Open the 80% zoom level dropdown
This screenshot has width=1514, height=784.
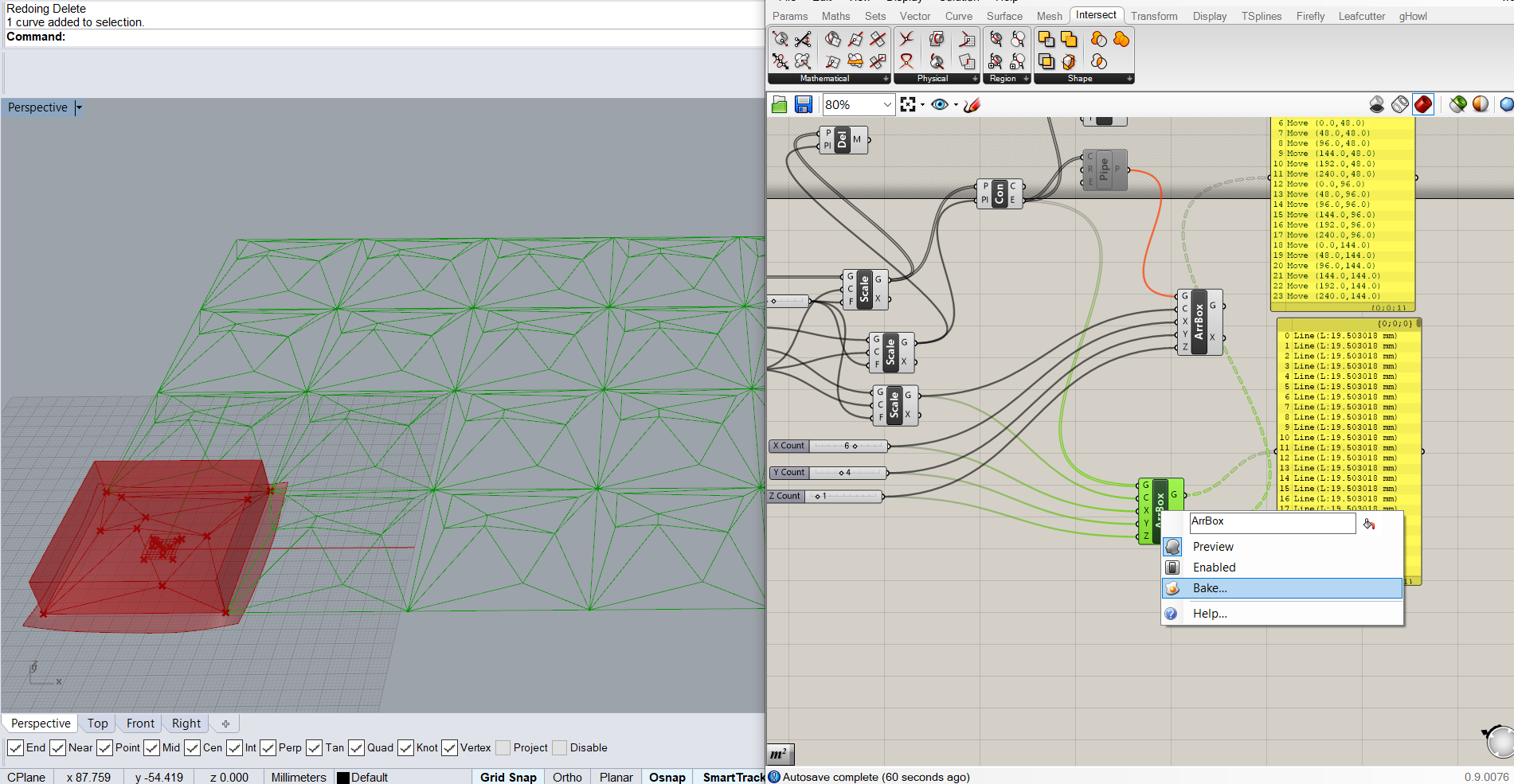click(887, 104)
